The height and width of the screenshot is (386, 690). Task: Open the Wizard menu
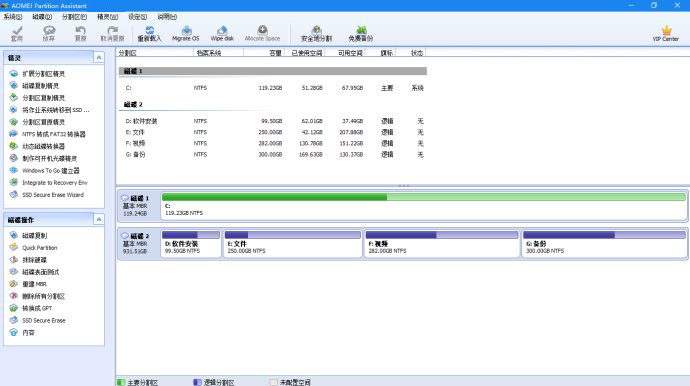[107, 17]
